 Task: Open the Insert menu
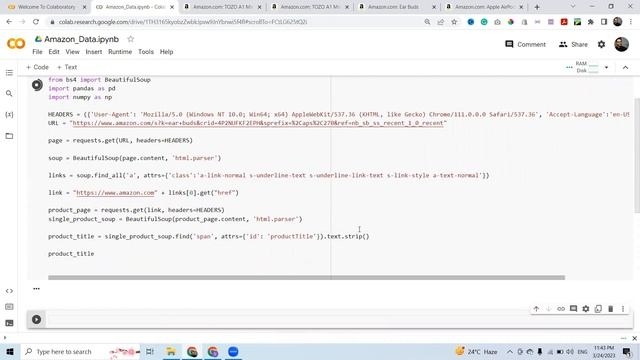click(x=94, y=52)
